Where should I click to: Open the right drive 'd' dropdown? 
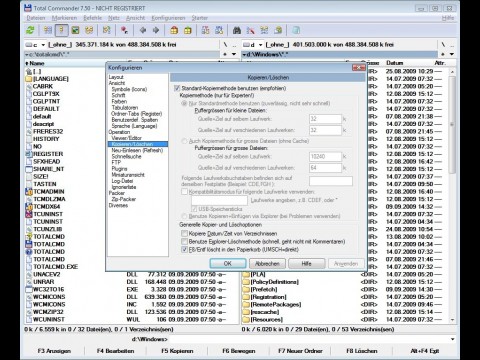[260, 45]
